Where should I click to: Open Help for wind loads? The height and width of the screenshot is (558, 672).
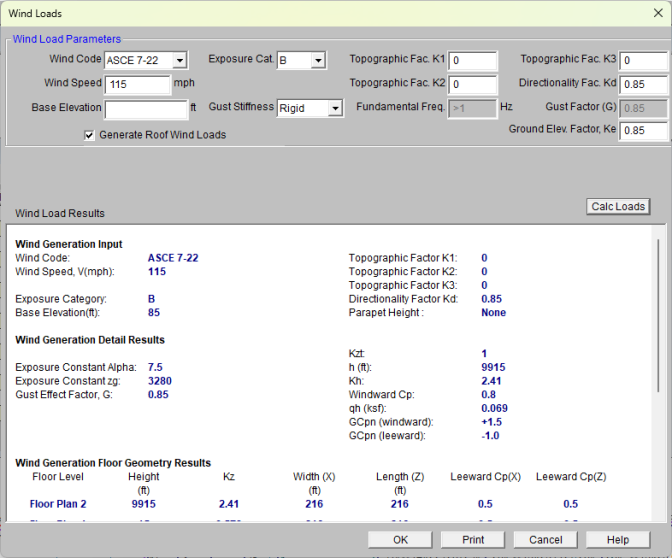click(x=618, y=540)
